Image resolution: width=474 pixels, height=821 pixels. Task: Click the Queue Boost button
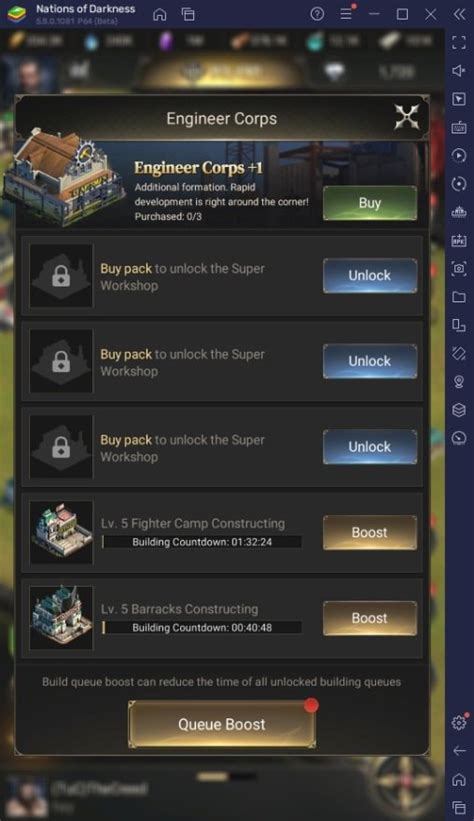tap(222, 724)
